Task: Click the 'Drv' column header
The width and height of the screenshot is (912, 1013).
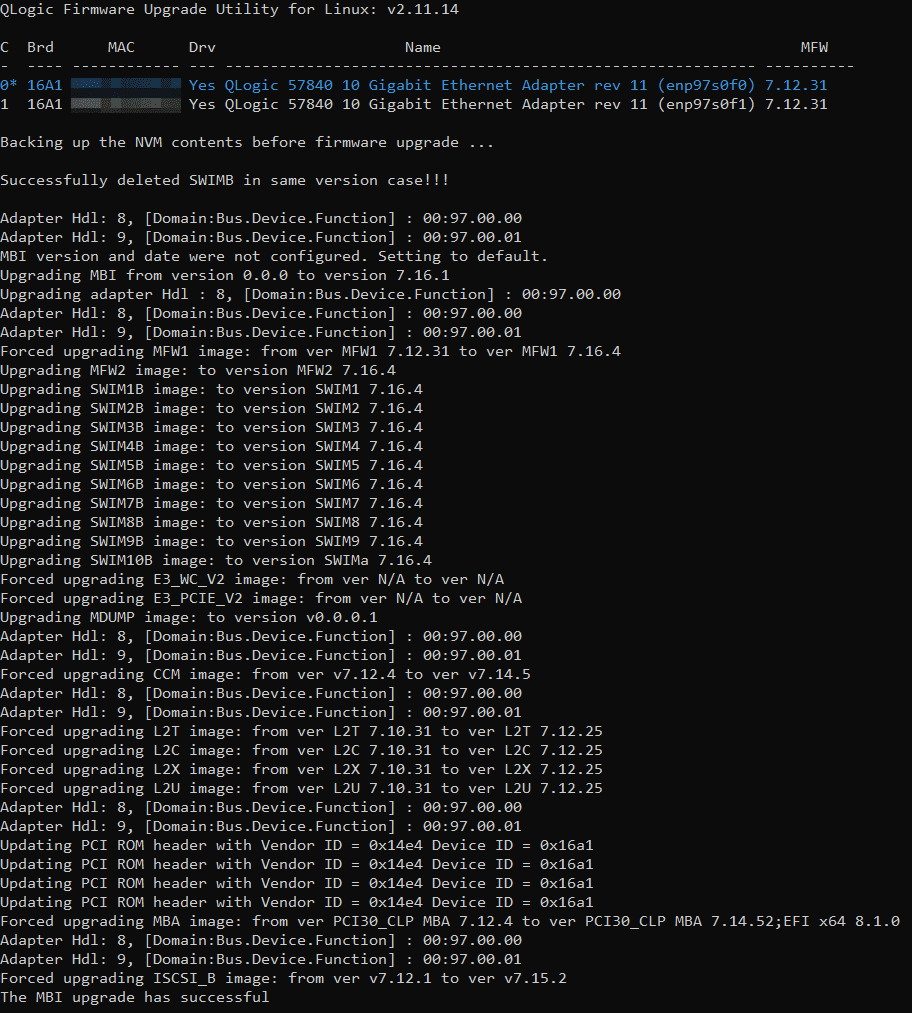Action: (202, 47)
